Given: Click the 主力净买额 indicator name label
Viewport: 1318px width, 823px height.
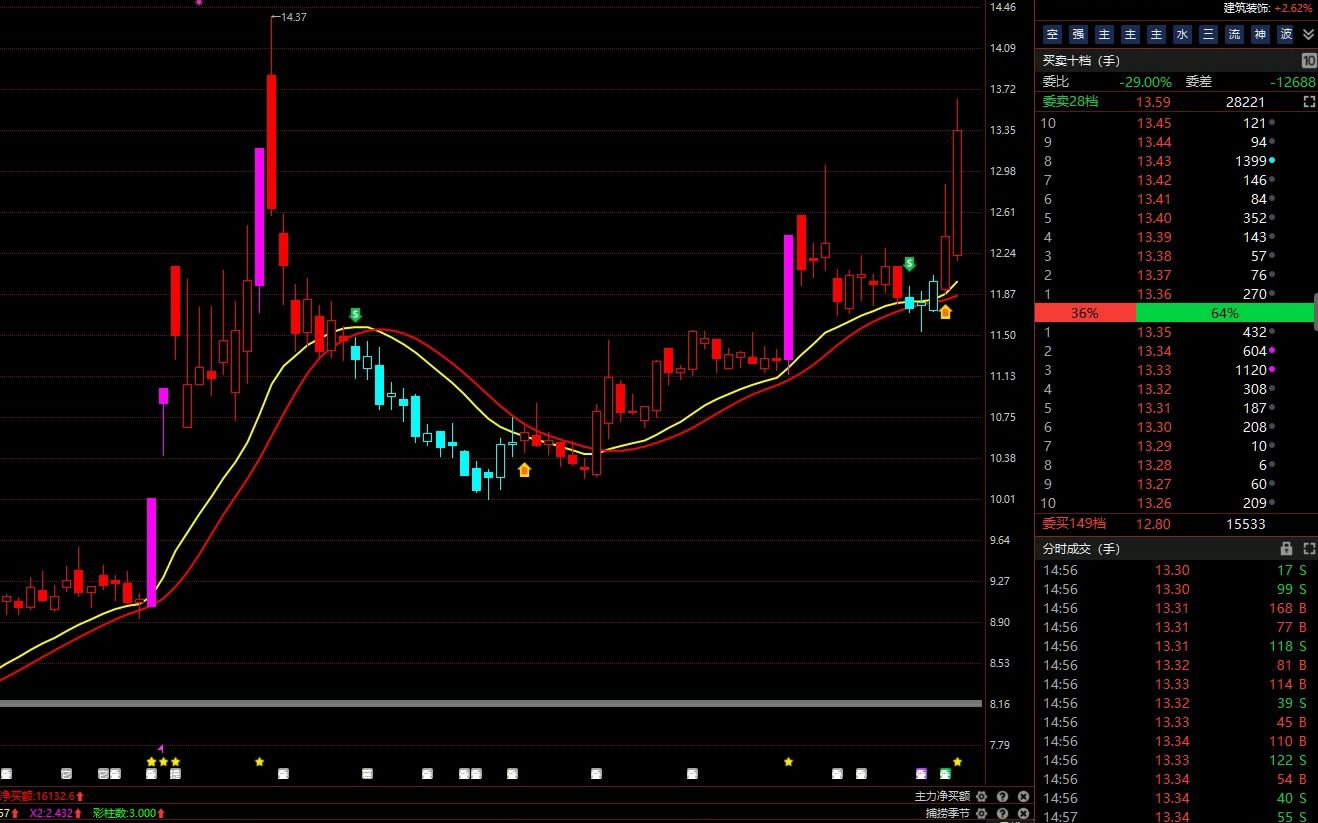Looking at the screenshot, I should (x=942, y=797).
